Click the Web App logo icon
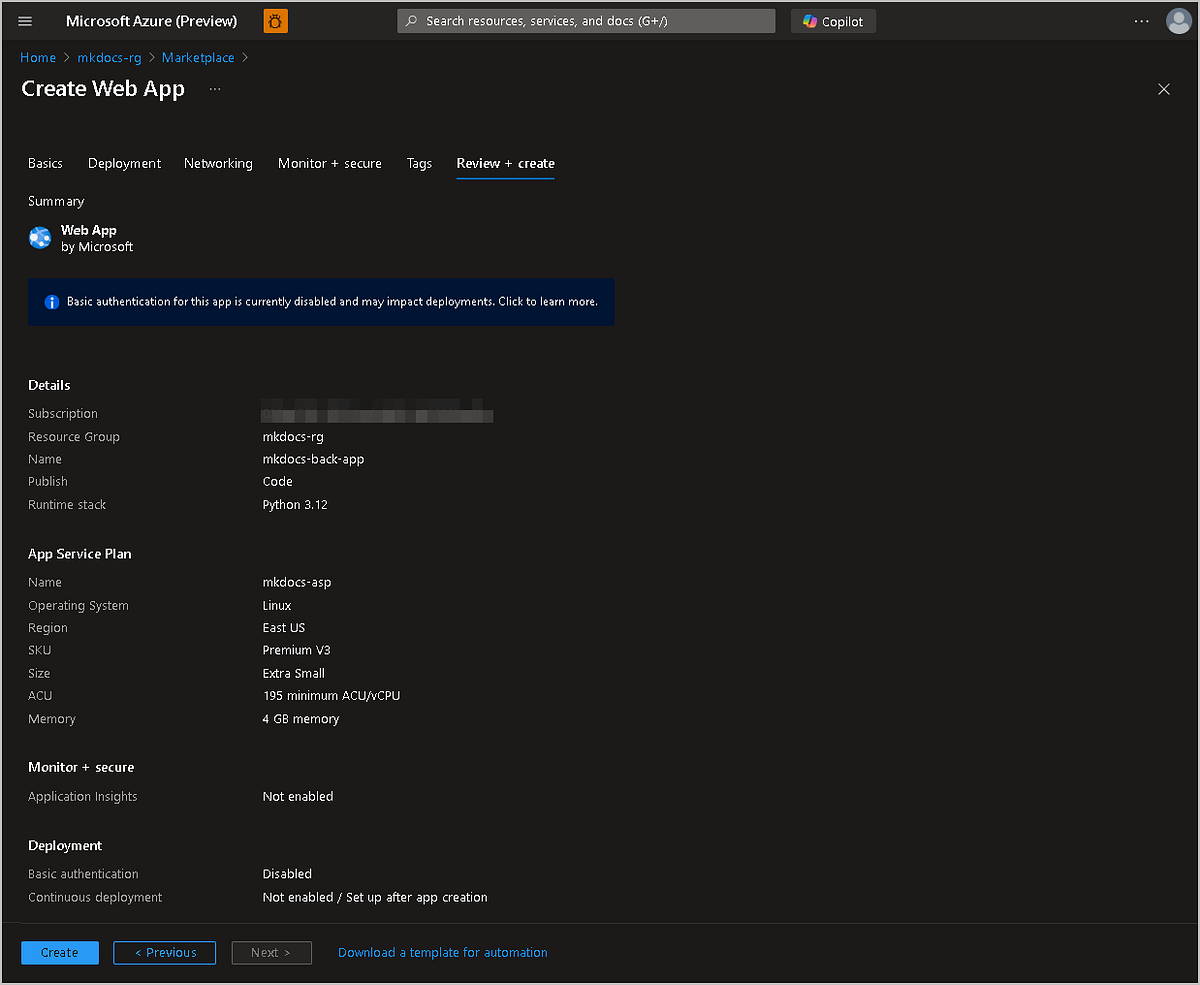Screen dimensions: 1200x985 coord(40,238)
